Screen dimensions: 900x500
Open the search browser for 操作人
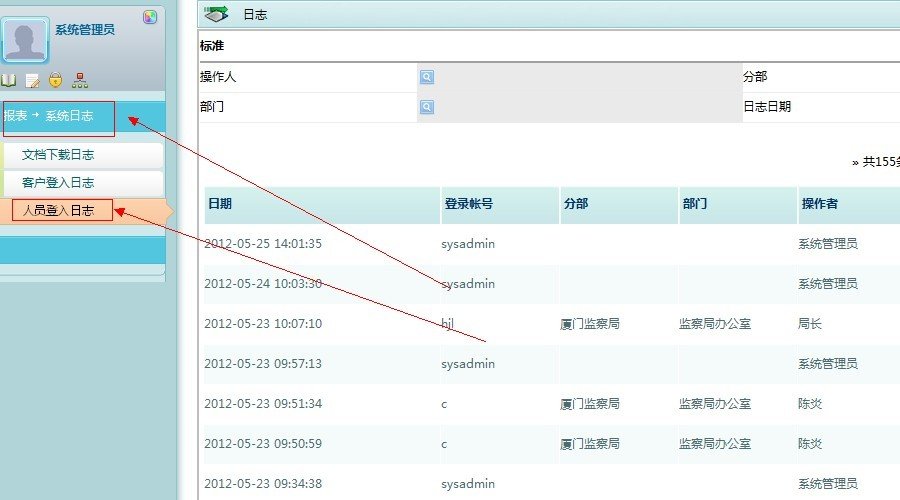(x=426, y=77)
